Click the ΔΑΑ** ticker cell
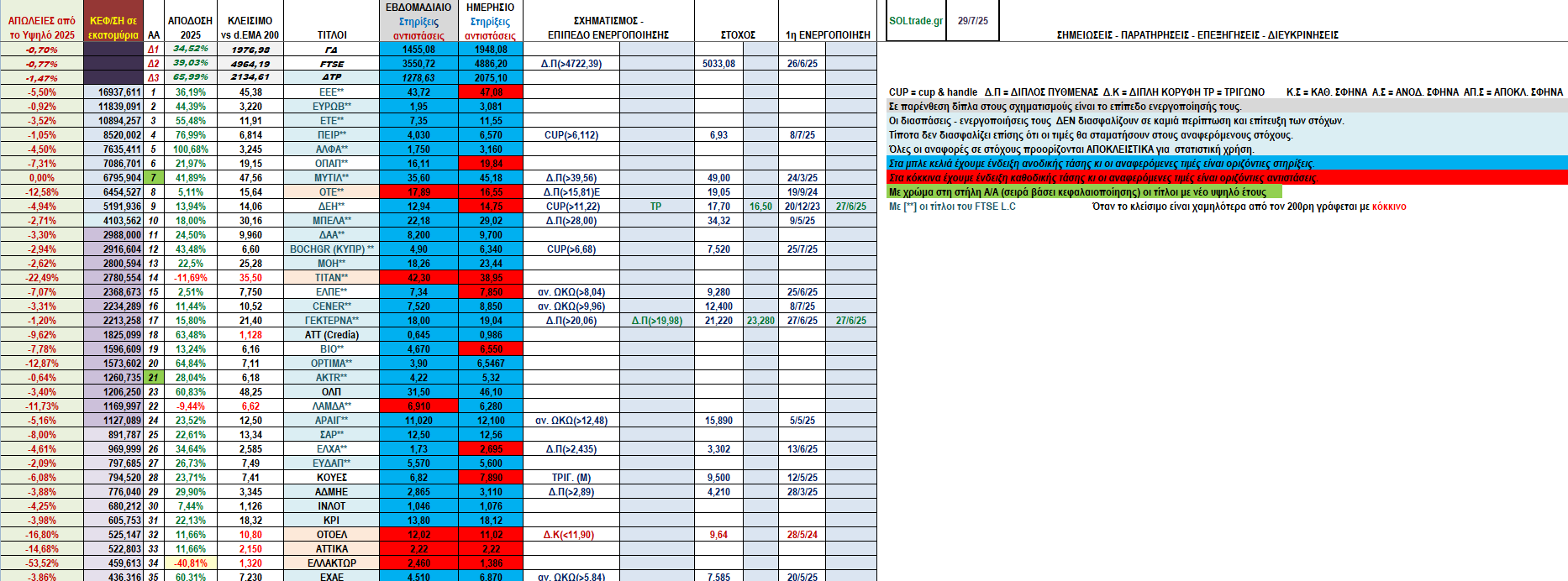 [x=332, y=235]
